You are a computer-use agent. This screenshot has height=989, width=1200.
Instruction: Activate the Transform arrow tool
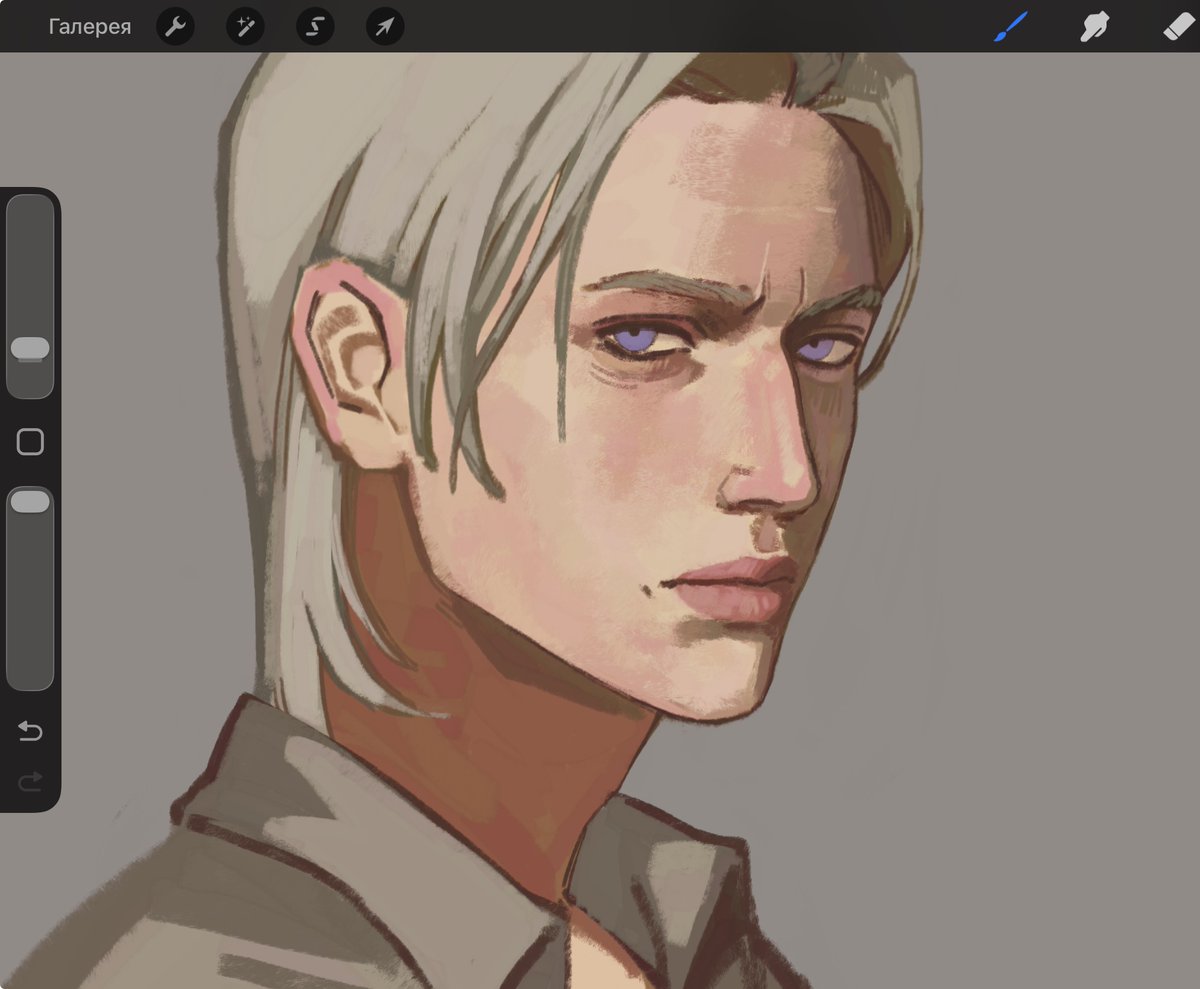click(x=385, y=27)
